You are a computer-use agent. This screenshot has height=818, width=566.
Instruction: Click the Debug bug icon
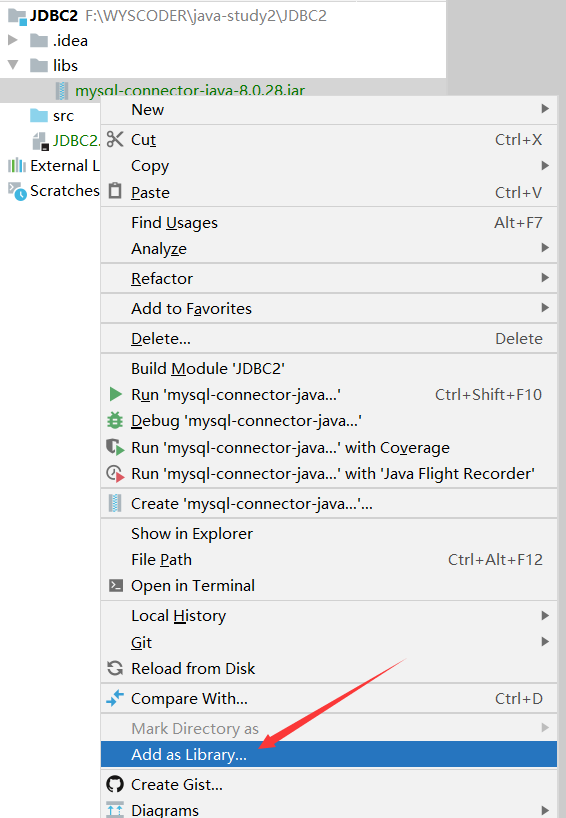(x=115, y=420)
